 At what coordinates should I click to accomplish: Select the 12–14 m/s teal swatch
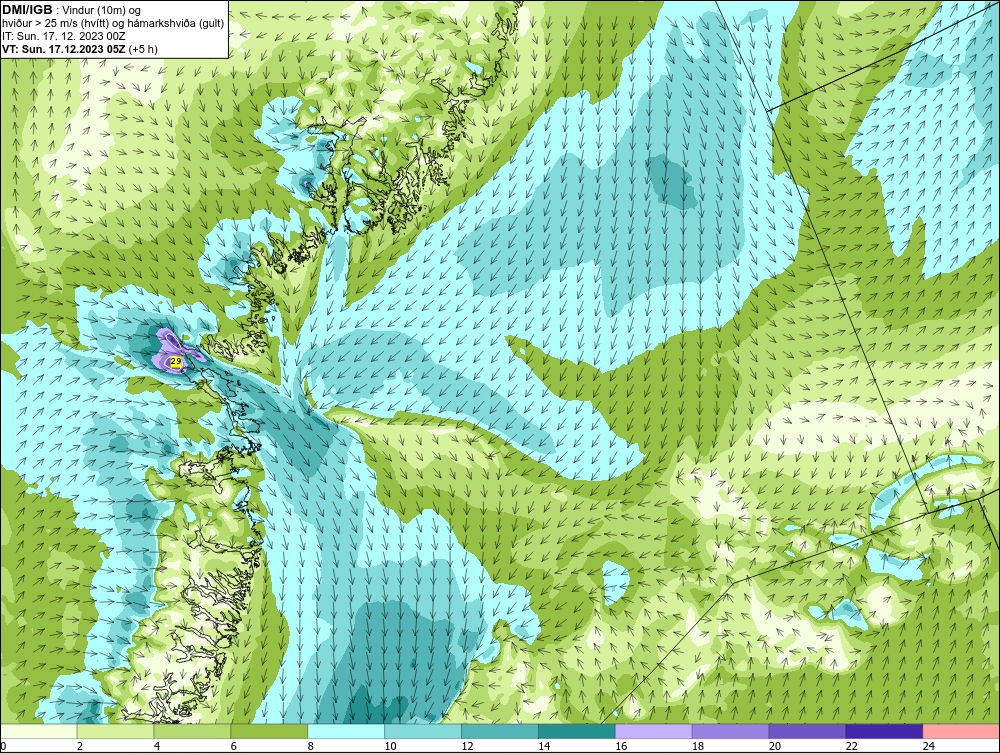(x=500, y=731)
